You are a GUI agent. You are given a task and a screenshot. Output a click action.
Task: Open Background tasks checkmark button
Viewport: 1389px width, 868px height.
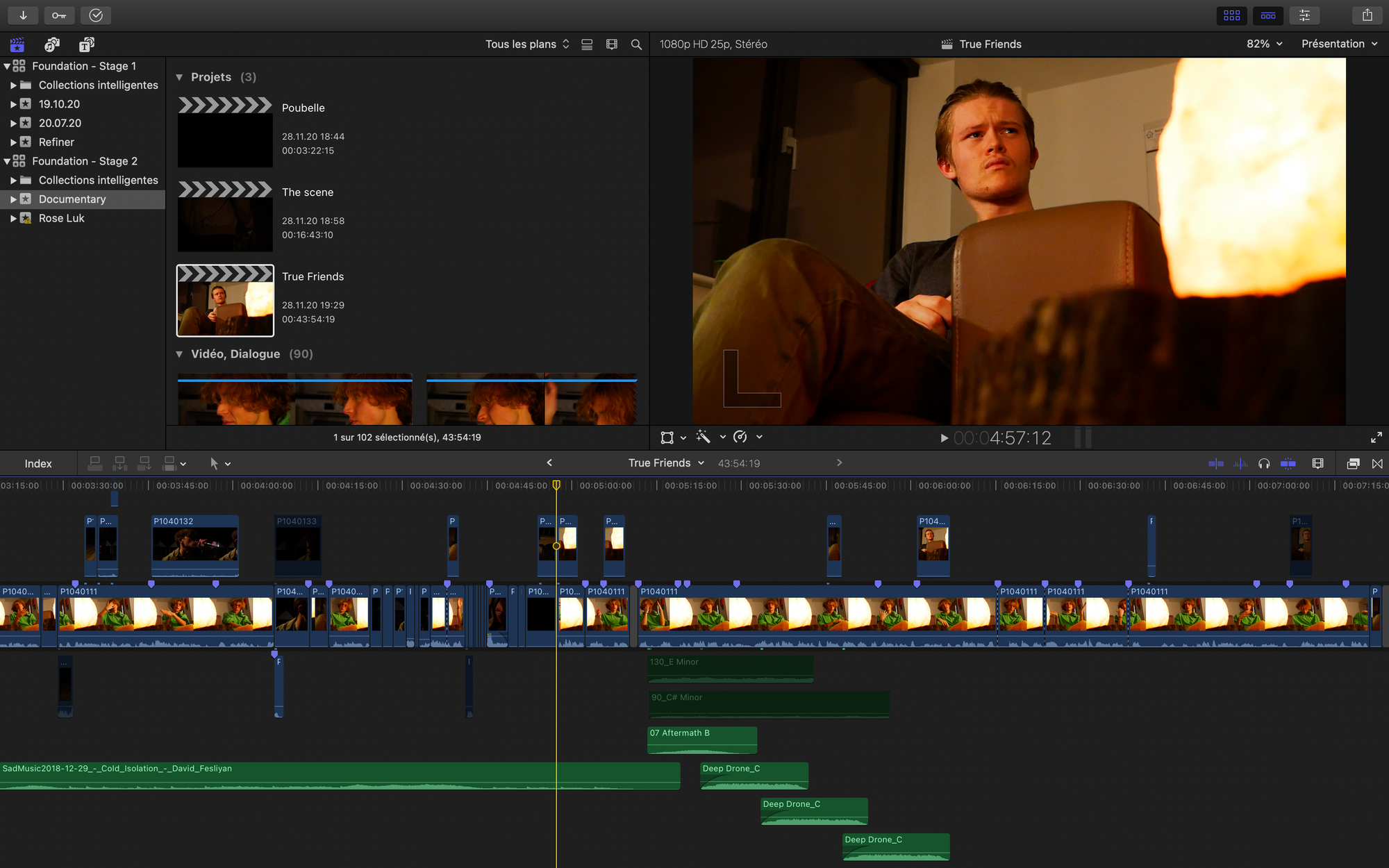96,15
